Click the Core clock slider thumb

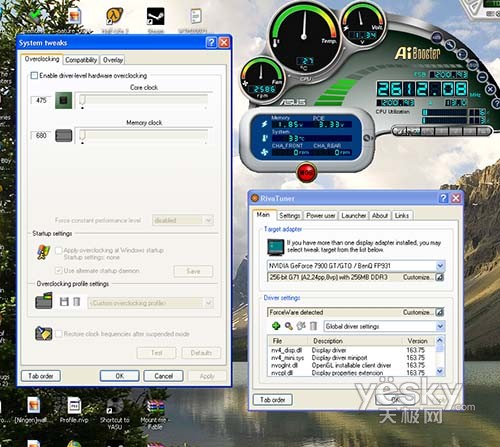[82, 100]
